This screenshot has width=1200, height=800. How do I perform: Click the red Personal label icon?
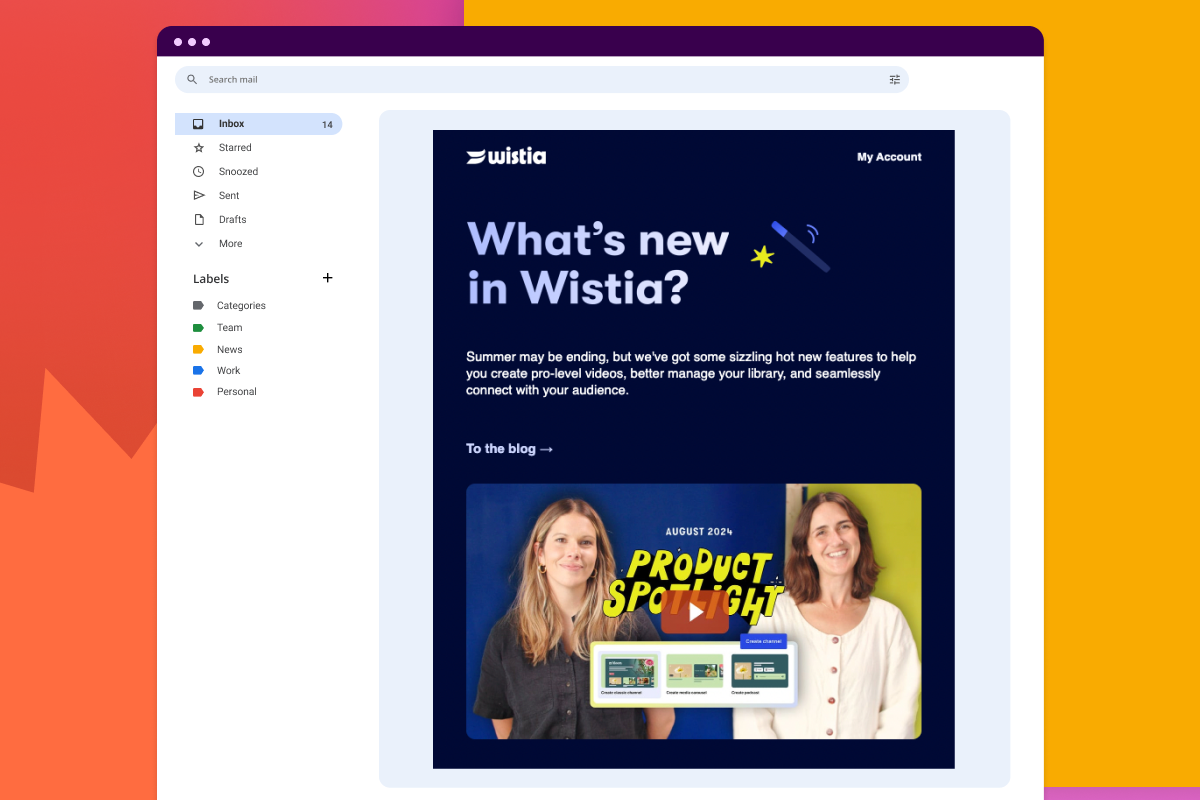point(198,392)
